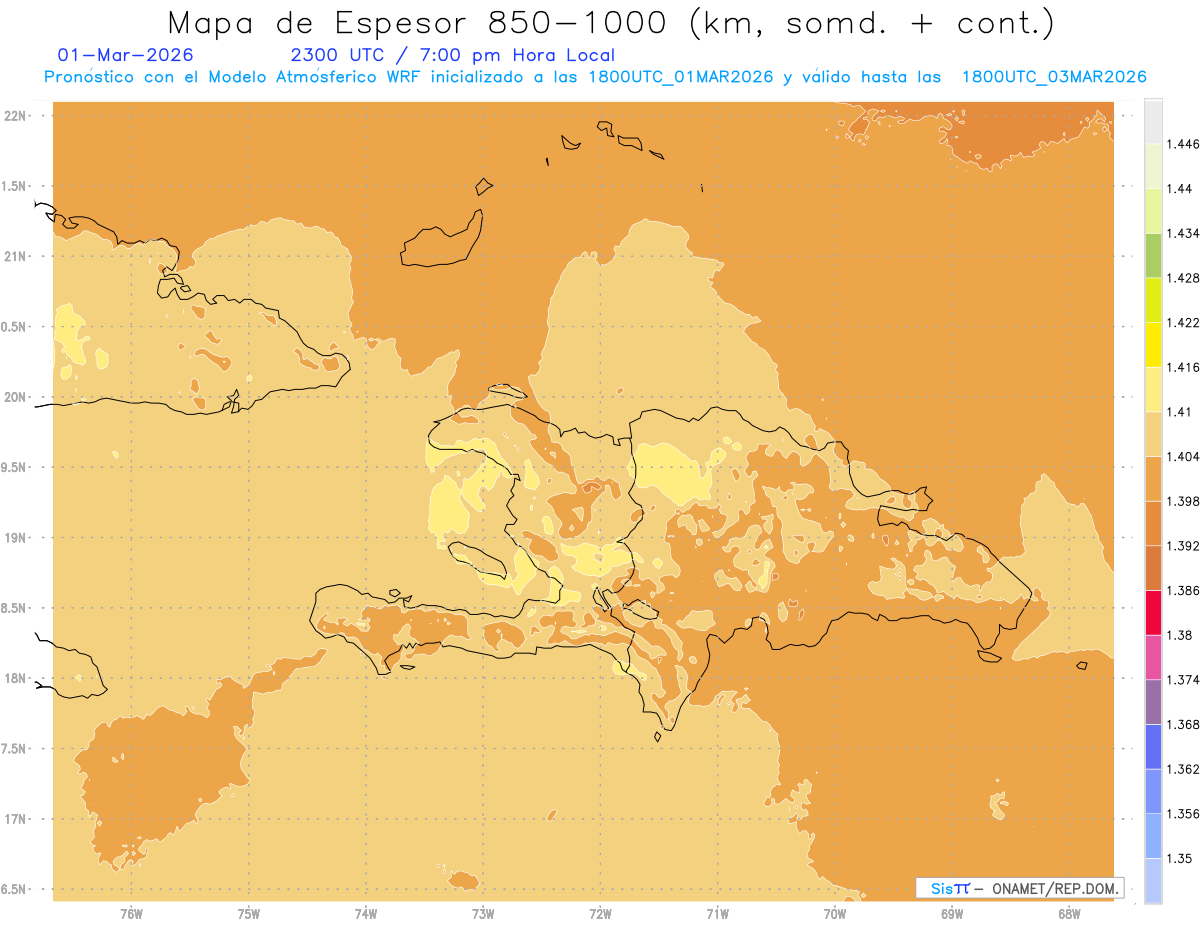Click latitude axis label '18N'
The image size is (1200, 927).
coord(17,678)
